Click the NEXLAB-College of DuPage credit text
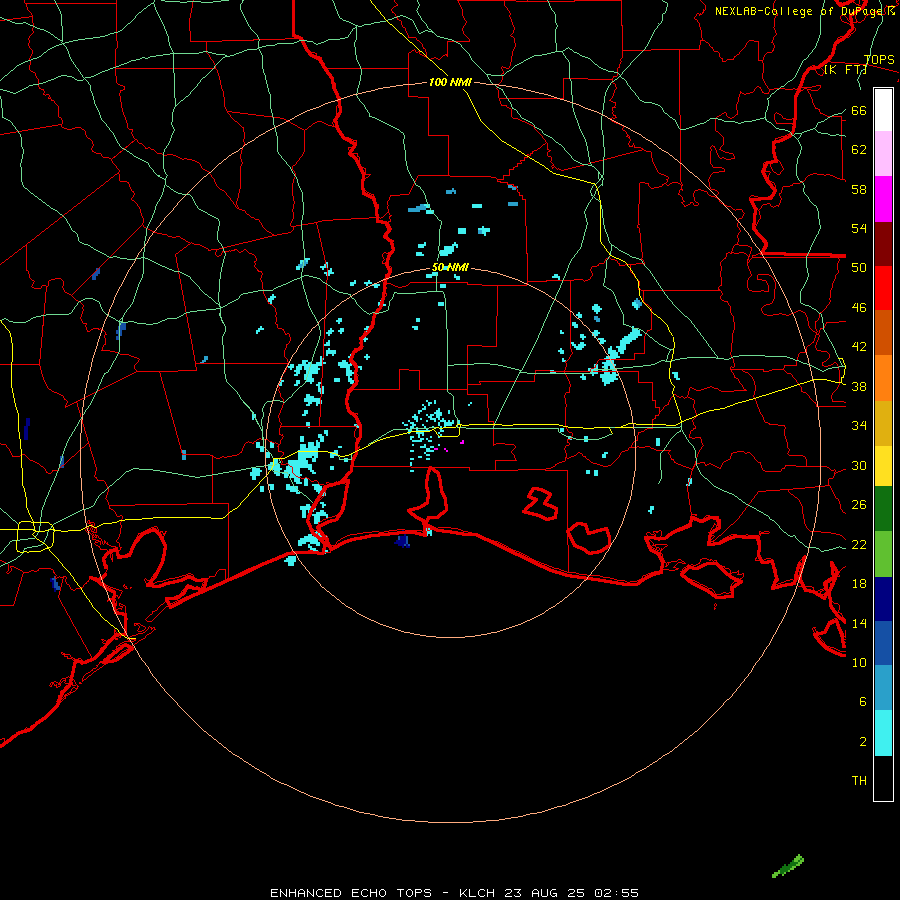 coord(805,11)
